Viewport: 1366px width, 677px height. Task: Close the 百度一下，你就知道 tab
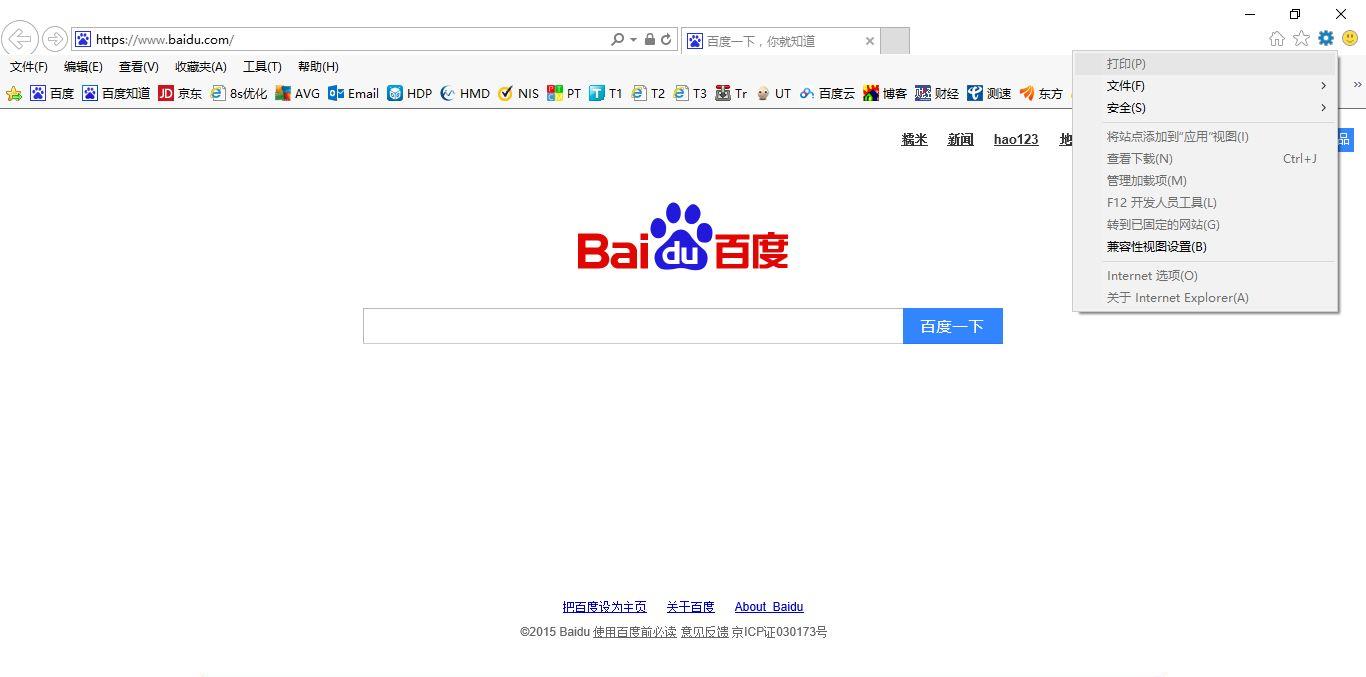coord(870,41)
